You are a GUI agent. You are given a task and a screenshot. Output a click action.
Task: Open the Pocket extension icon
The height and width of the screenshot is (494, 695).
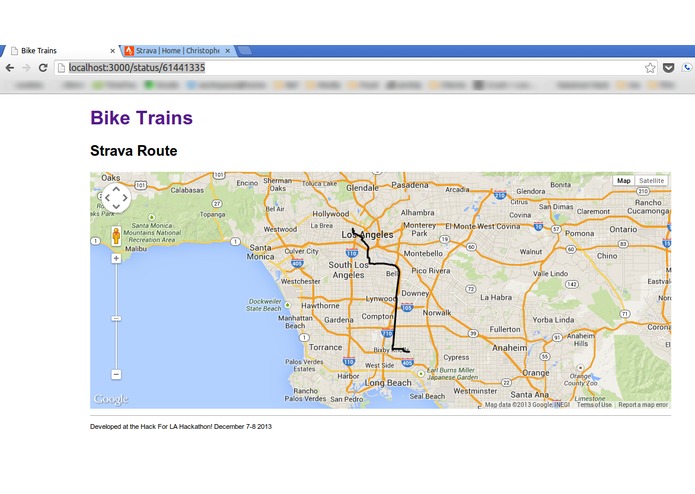coord(668,68)
